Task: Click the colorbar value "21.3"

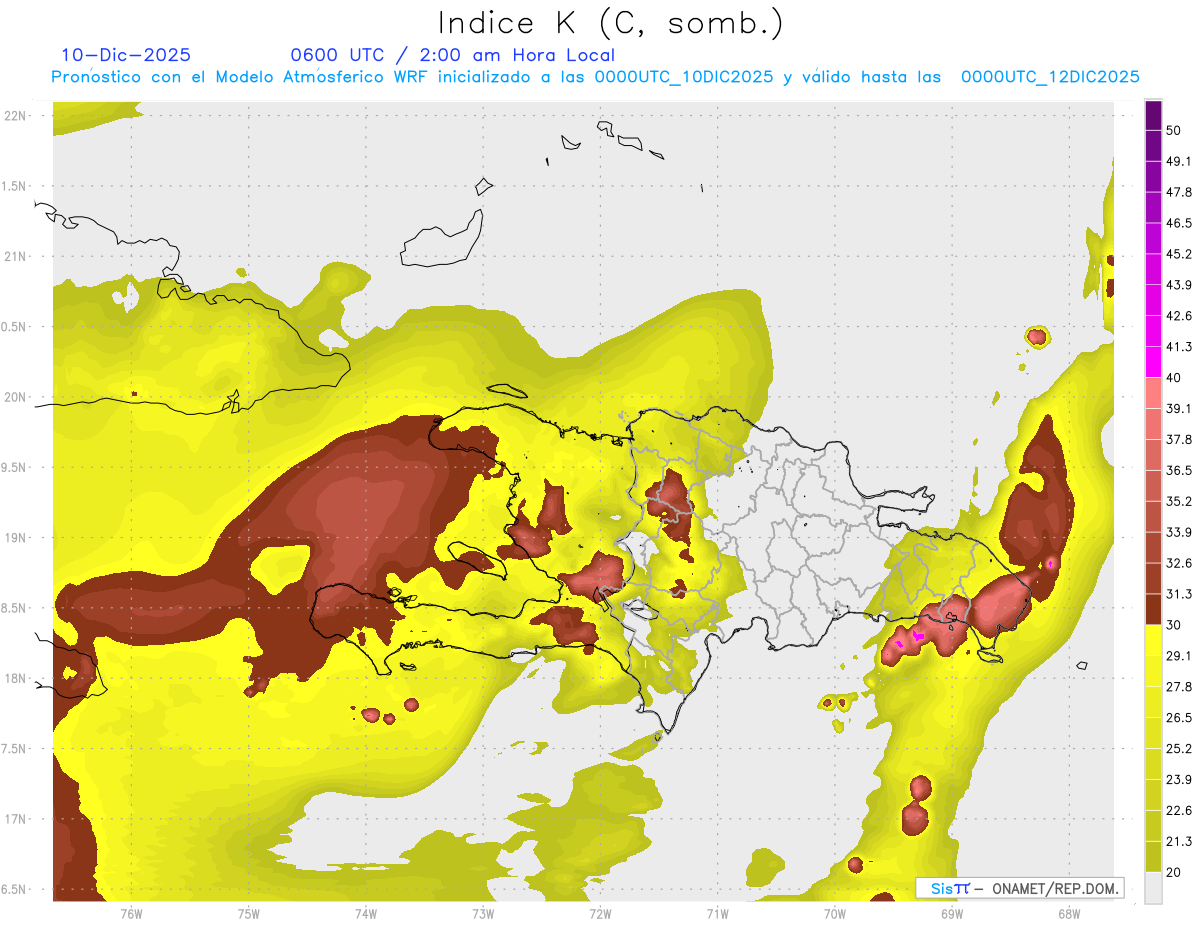Action: (x=1179, y=843)
